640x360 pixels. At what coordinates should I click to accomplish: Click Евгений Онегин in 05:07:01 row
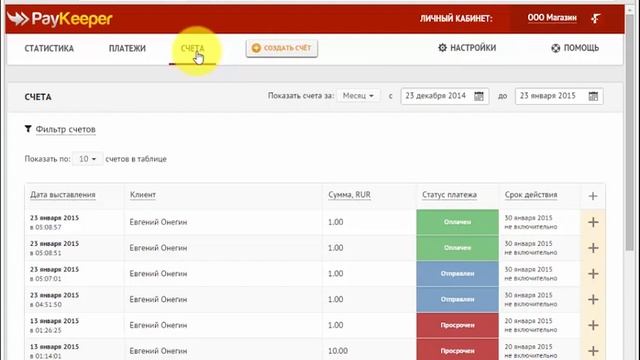point(158,273)
